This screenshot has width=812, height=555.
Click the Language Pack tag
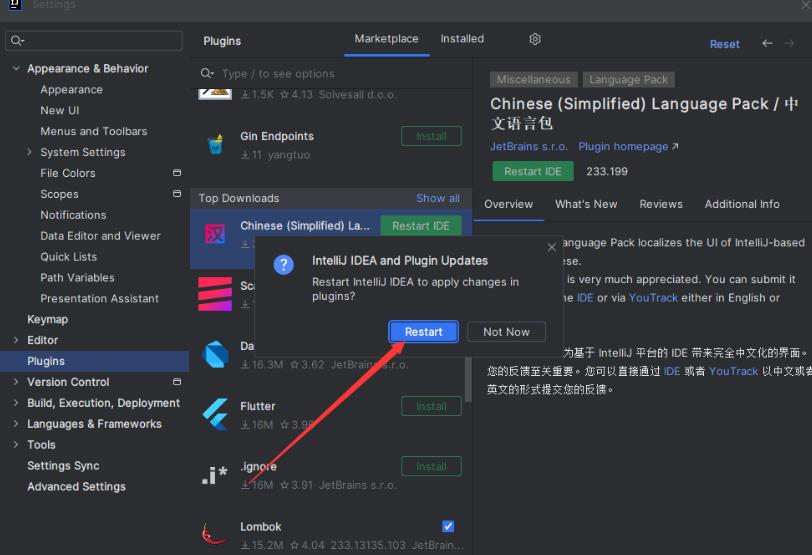click(628, 79)
